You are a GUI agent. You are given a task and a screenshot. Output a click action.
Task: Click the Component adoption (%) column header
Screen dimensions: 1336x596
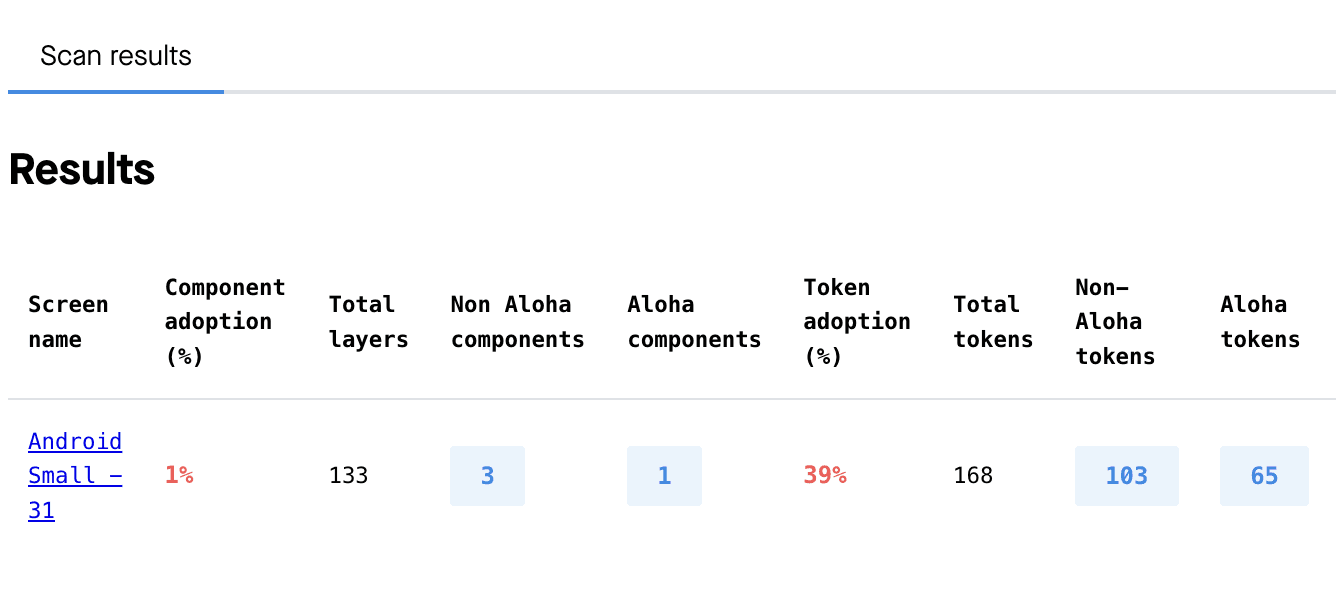[x=225, y=322]
